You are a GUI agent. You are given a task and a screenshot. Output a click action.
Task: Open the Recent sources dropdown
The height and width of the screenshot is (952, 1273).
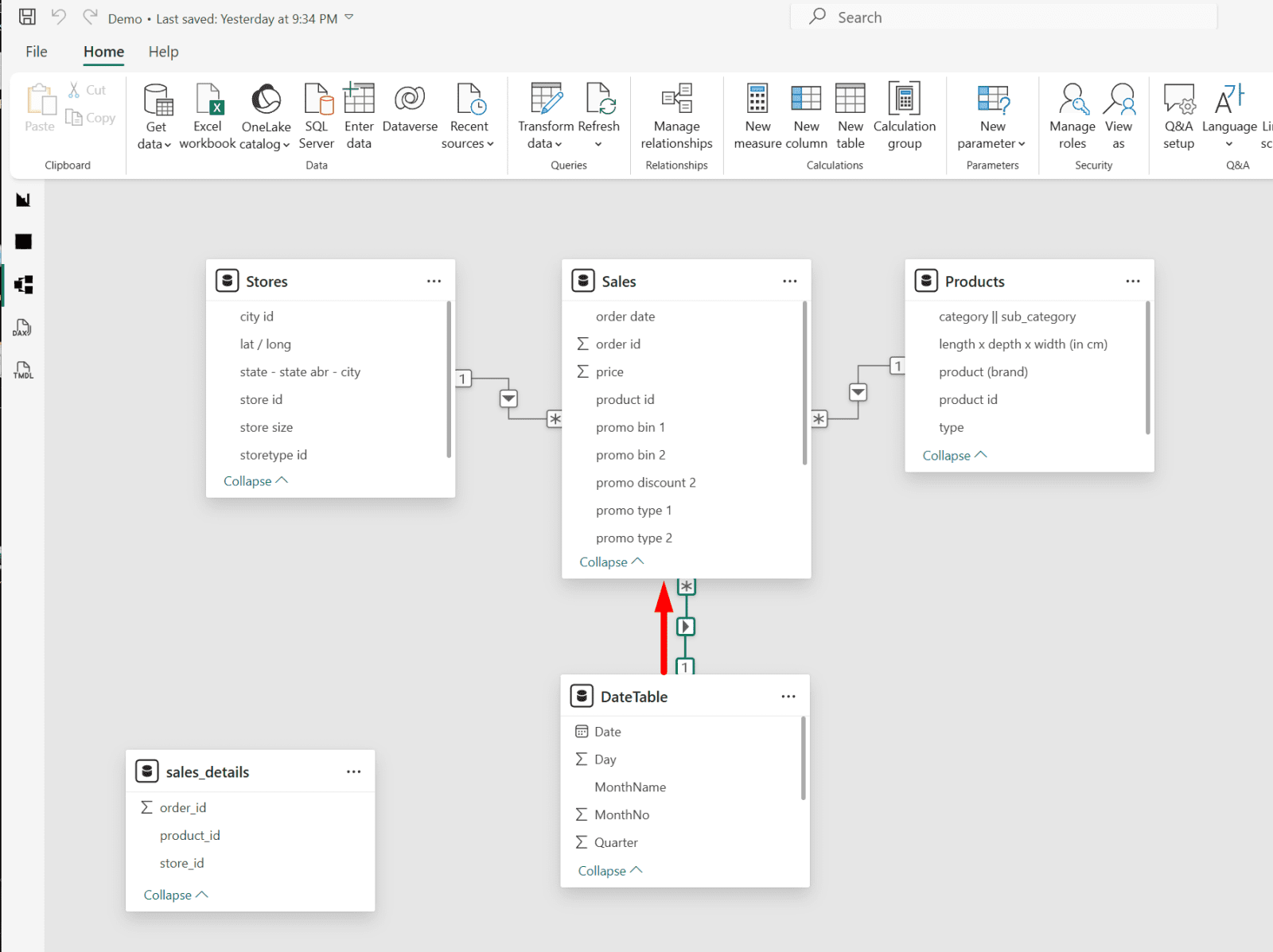pos(468,144)
